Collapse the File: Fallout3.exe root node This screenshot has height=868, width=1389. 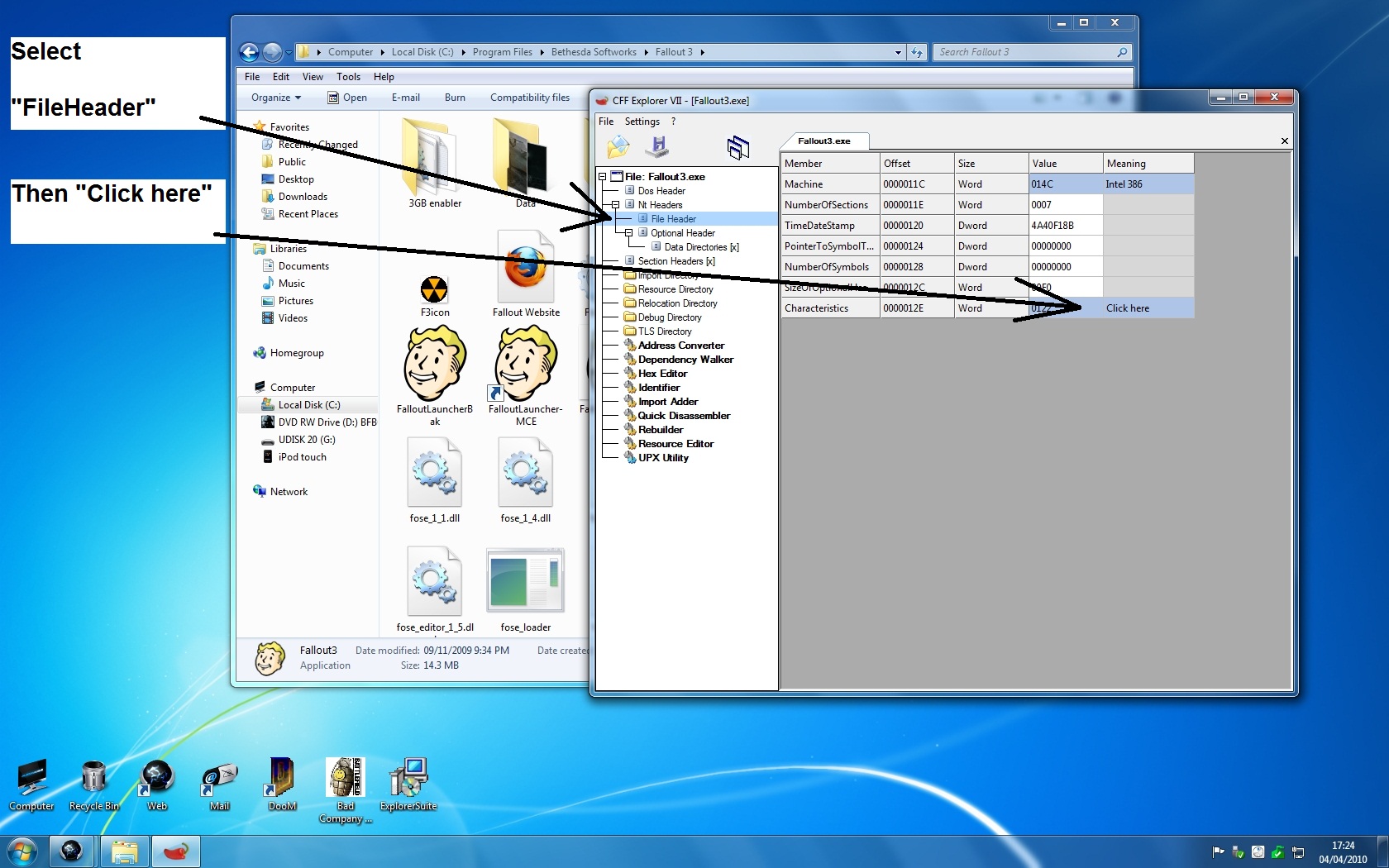tap(602, 177)
